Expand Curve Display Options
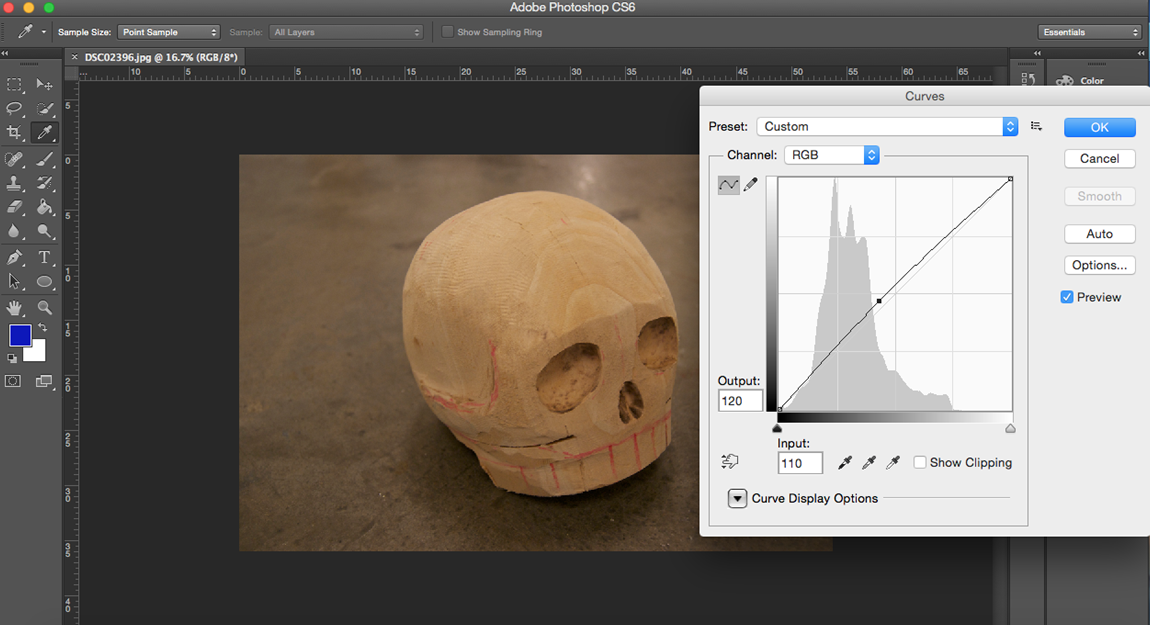 [x=737, y=498]
